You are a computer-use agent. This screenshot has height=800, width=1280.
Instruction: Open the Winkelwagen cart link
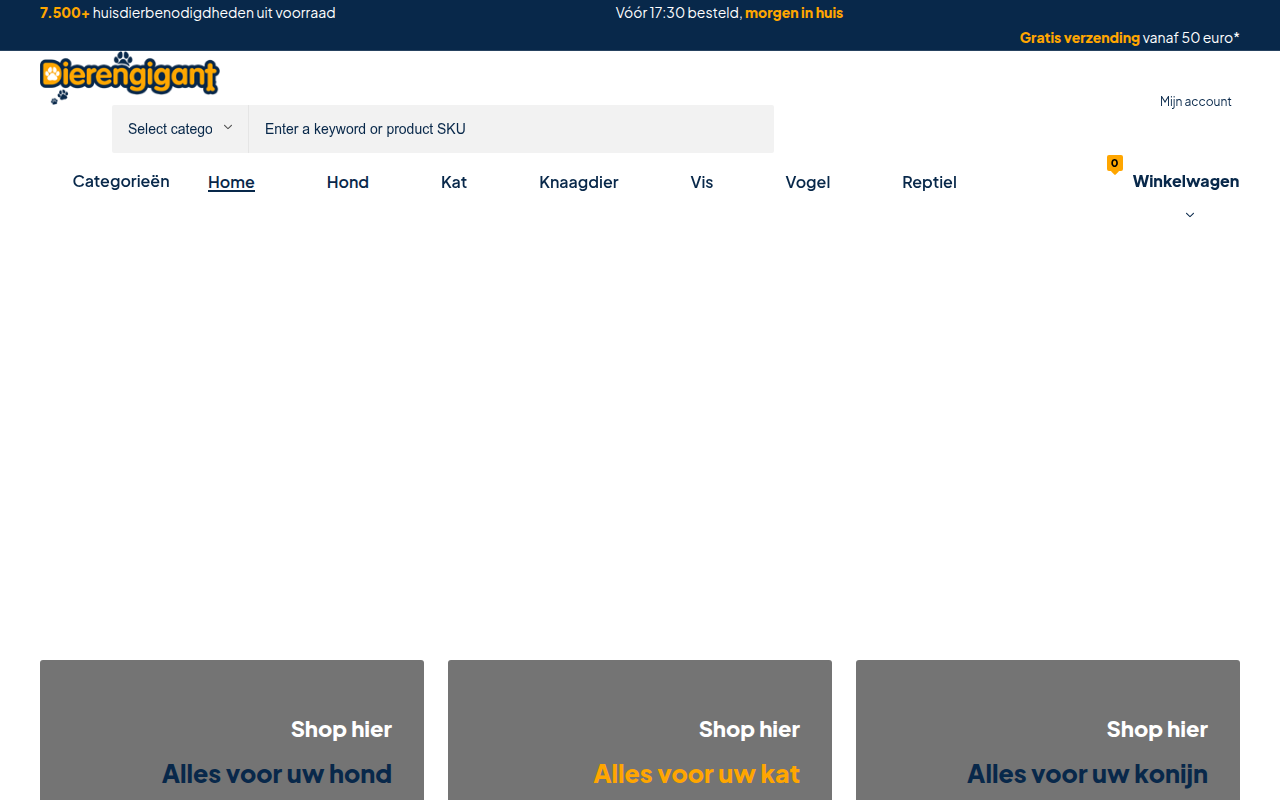pos(1186,181)
